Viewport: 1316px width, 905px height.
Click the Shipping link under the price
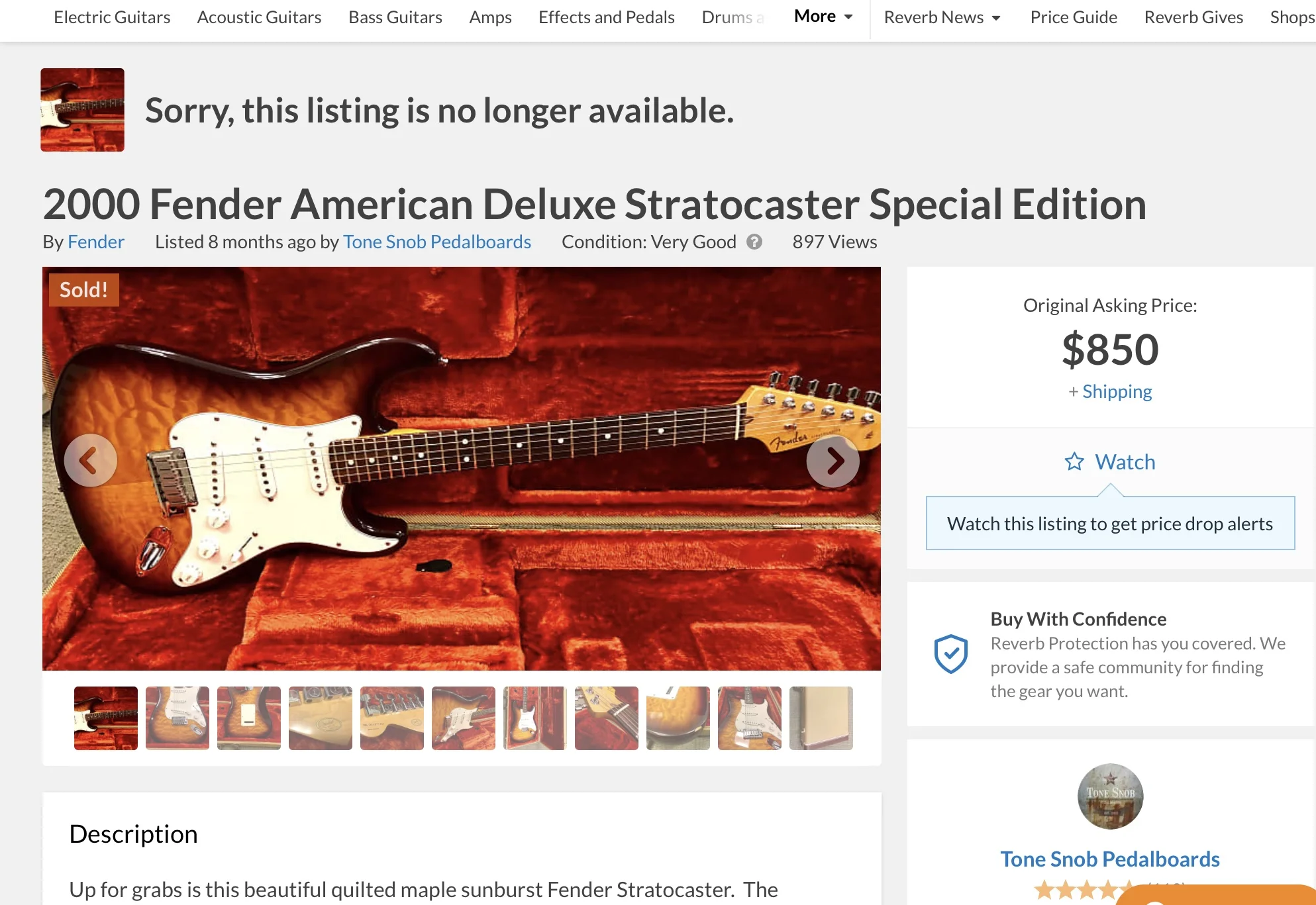coord(1117,392)
